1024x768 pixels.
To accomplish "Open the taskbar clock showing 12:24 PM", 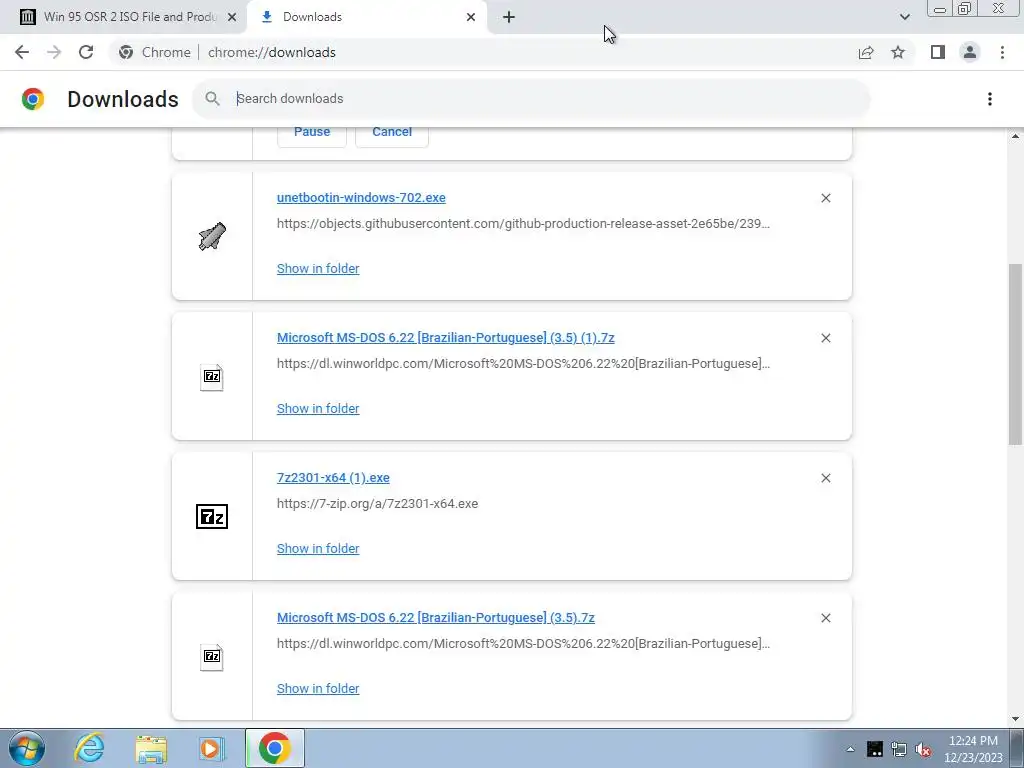I will (973, 749).
